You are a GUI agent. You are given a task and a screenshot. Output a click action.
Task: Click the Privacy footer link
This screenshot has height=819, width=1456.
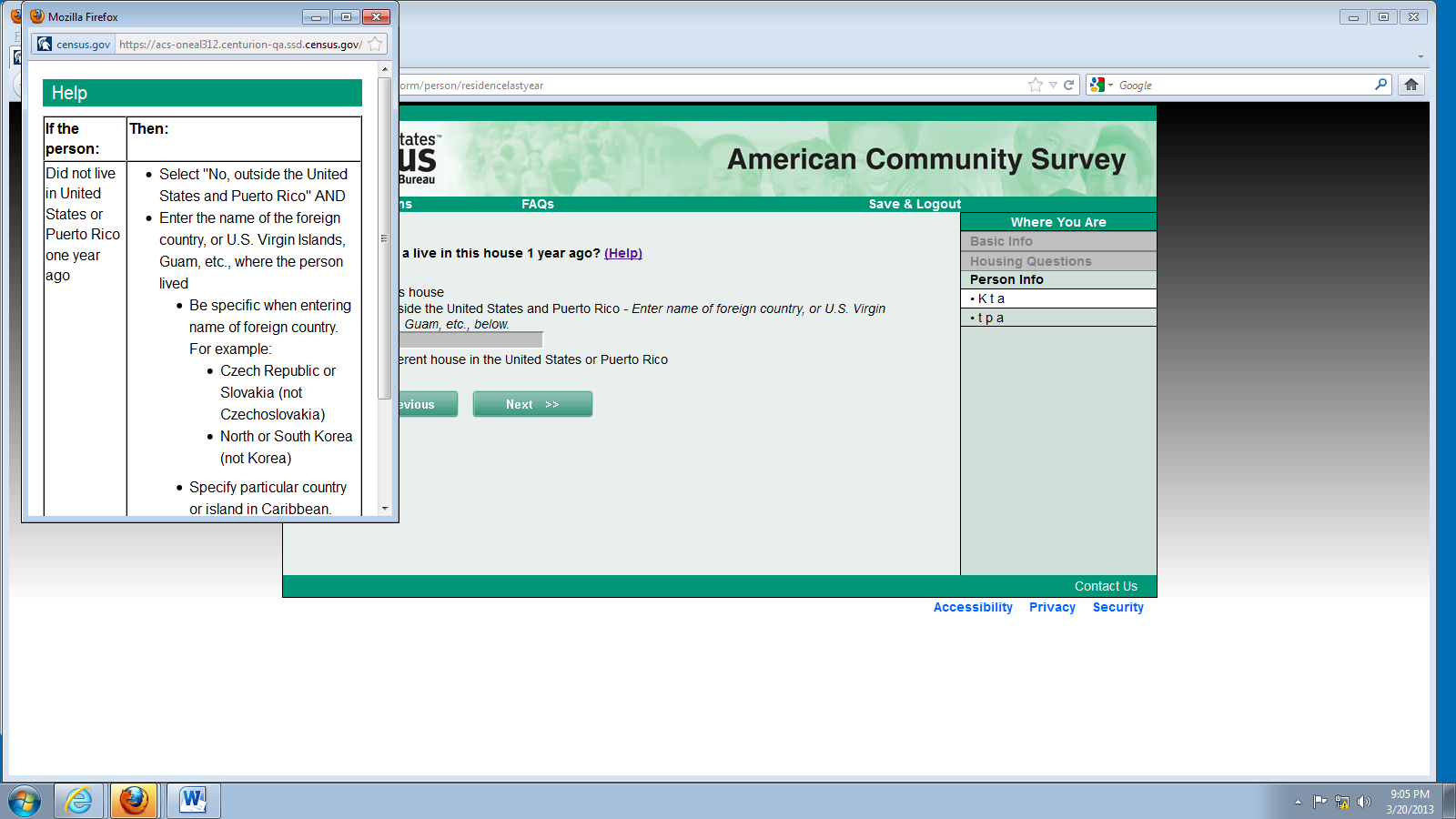tap(1052, 607)
